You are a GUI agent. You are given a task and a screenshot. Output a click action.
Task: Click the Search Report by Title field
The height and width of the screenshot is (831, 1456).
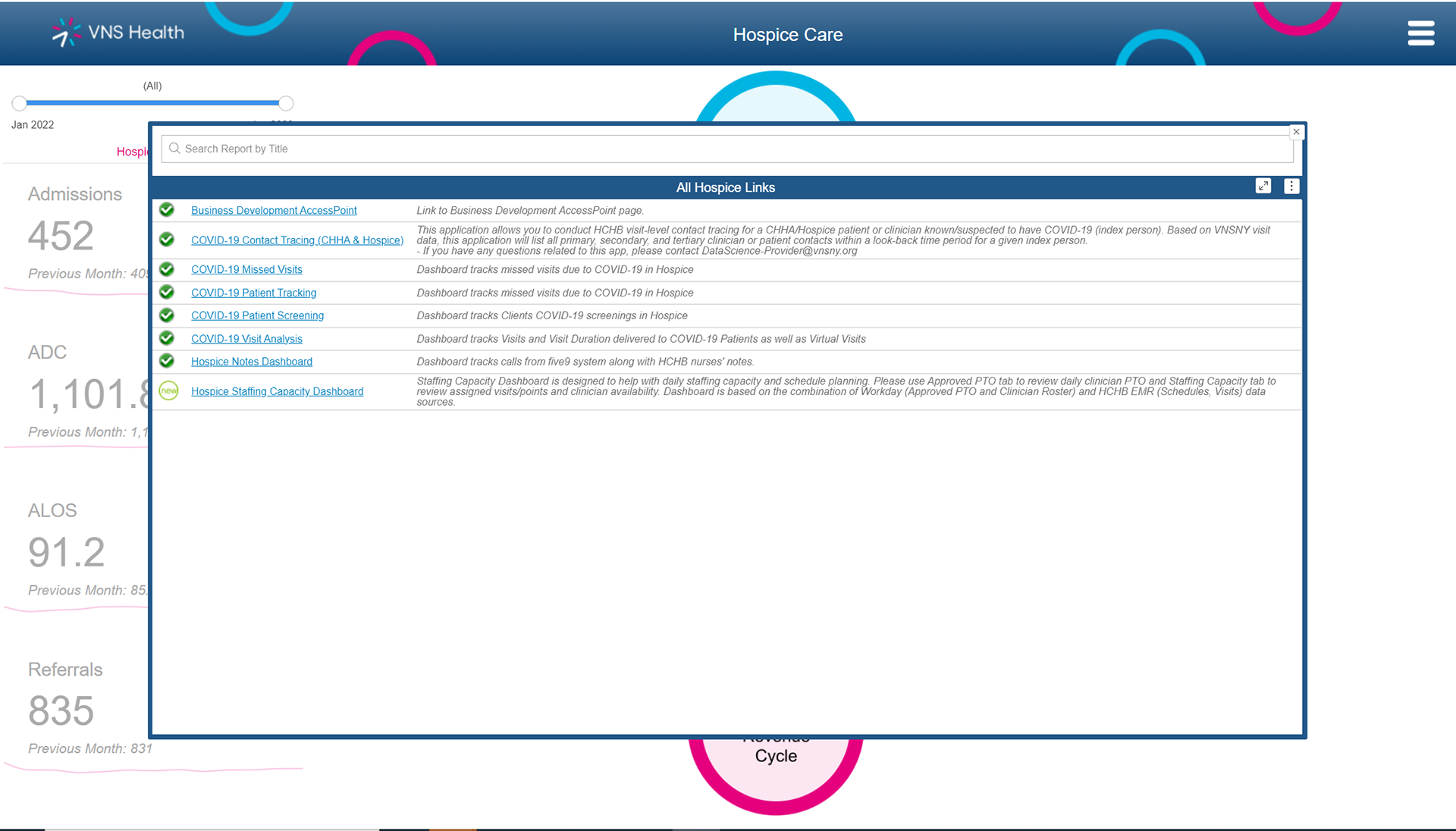coord(728,149)
